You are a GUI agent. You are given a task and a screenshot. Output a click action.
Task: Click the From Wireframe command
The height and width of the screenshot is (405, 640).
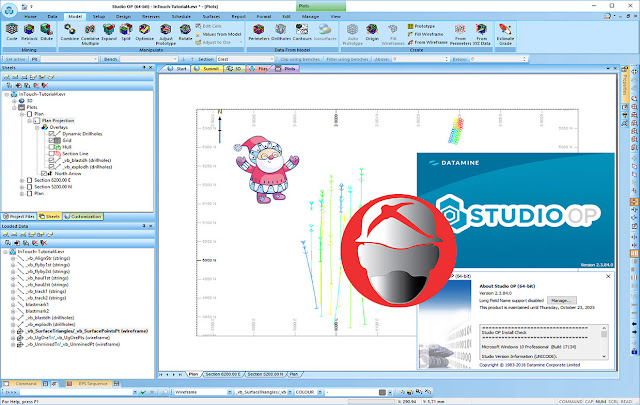[427, 42]
